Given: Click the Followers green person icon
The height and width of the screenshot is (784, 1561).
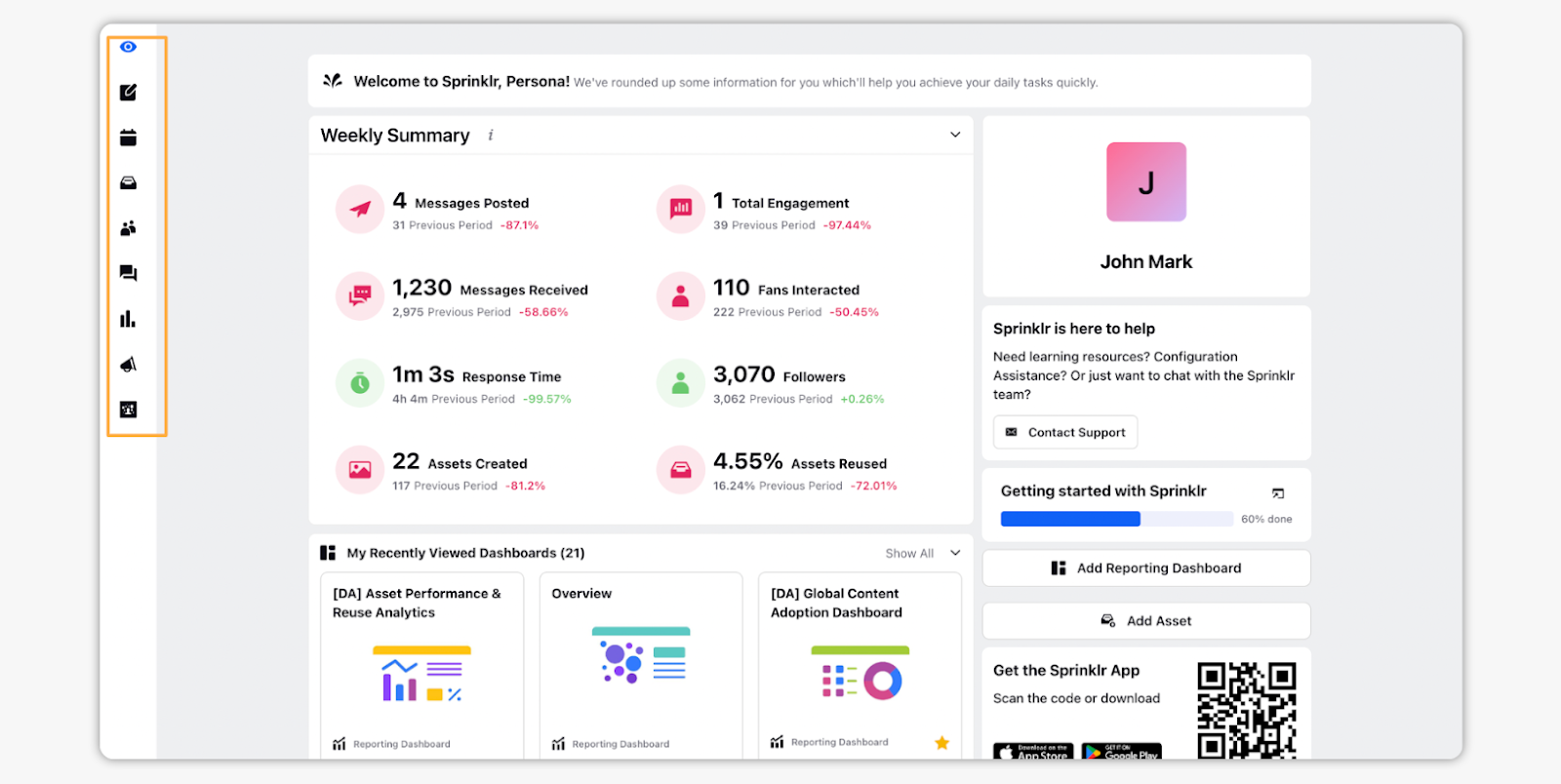Looking at the screenshot, I should coord(681,383).
